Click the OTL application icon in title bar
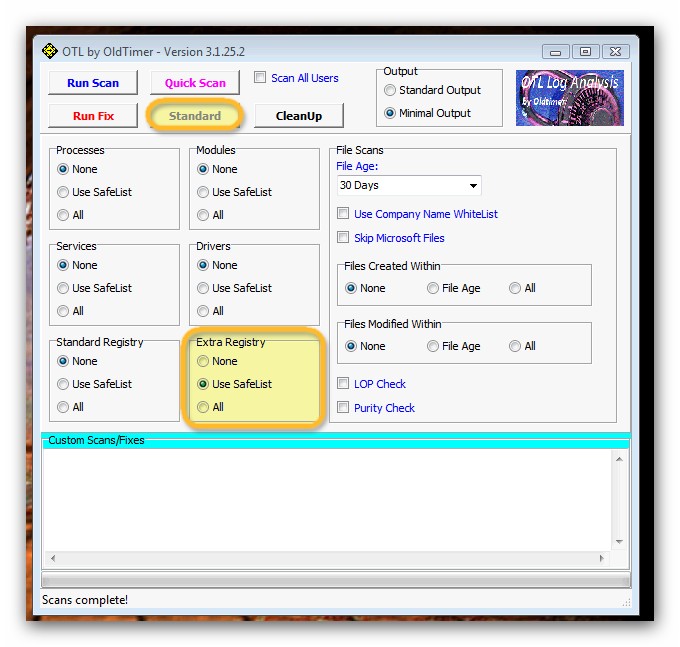This screenshot has height=647, width=680. pyautogui.click(x=50, y=51)
